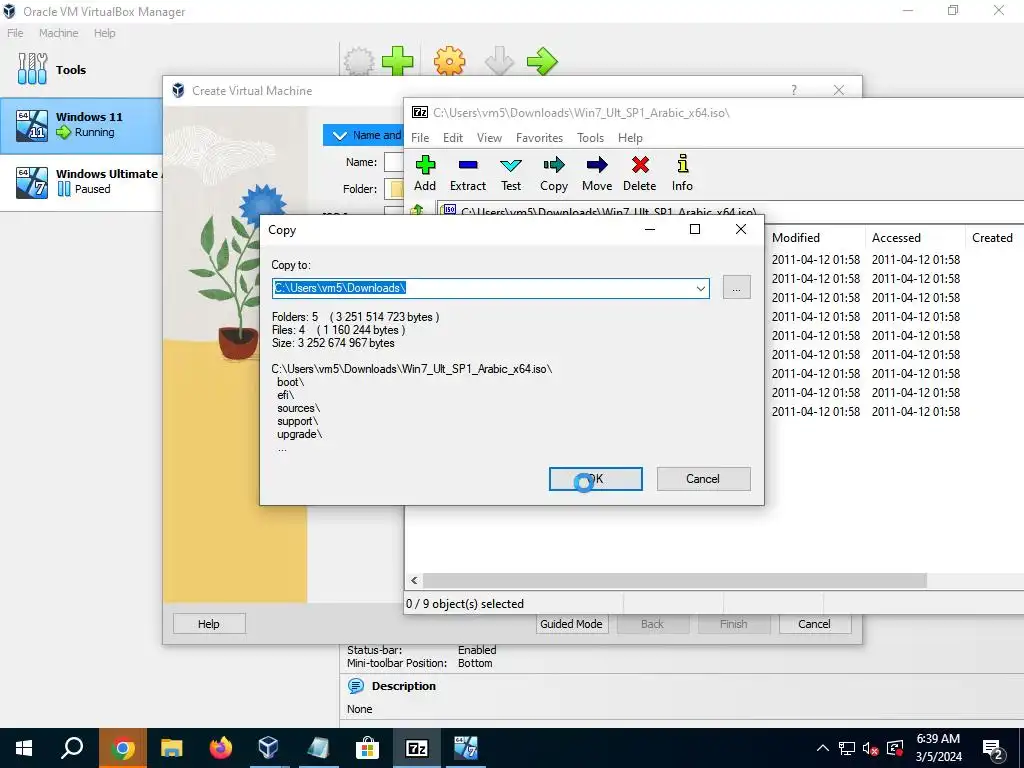Show hidden tray icons chevron
This screenshot has width=1024, height=768.
pyautogui.click(x=823, y=748)
